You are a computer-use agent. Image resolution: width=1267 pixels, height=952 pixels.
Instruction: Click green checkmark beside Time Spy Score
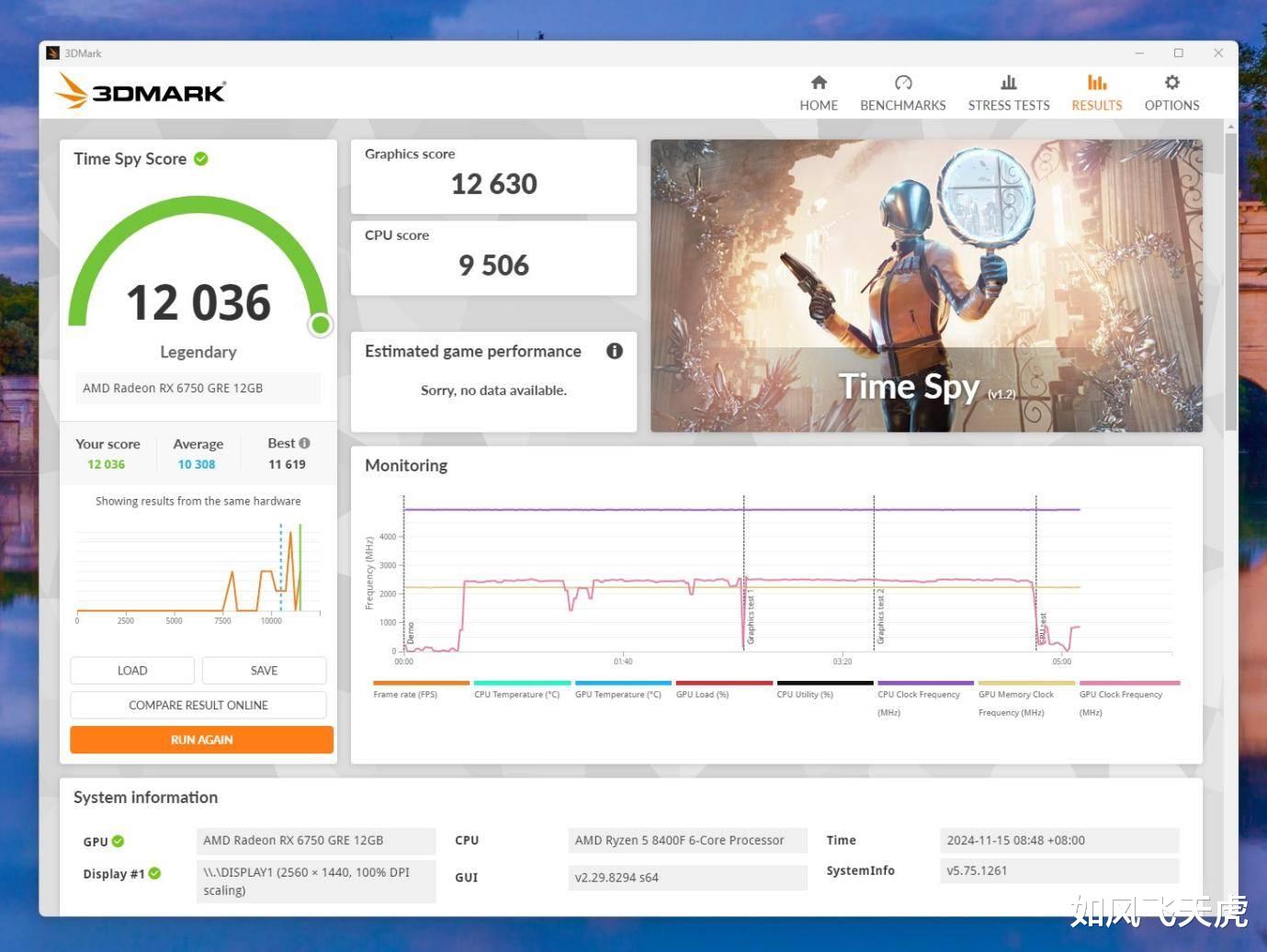(x=201, y=159)
